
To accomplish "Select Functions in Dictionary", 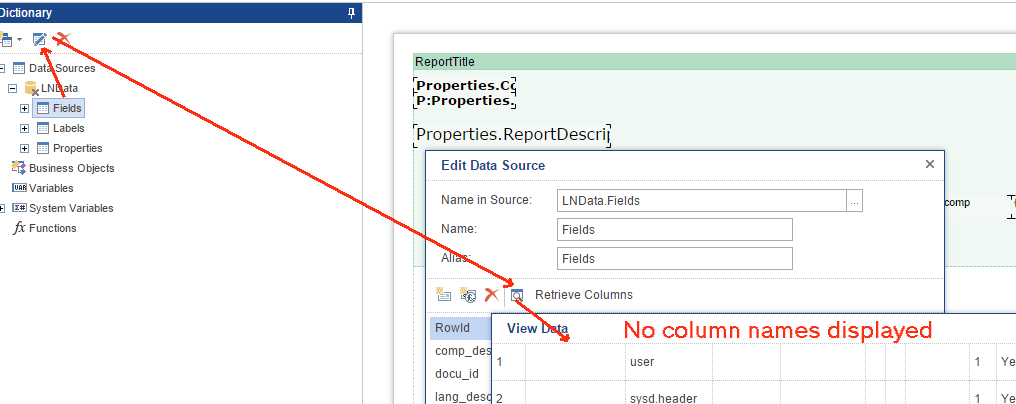I will [x=52, y=228].
